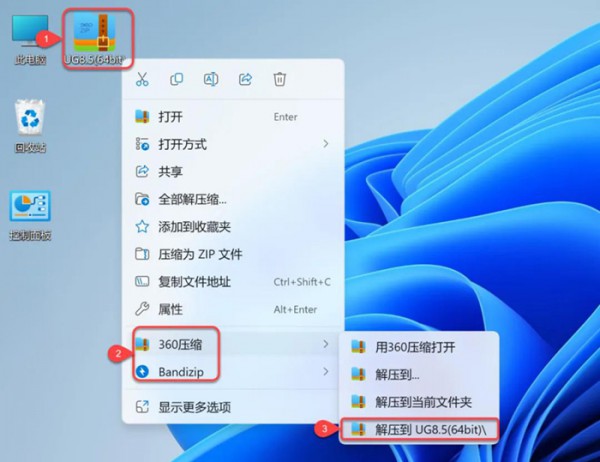Viewport: 600px width, 462px height.
Task: Choose 解压到 UG8.5(64bit)\ in submenu
Action: [419, 429]
